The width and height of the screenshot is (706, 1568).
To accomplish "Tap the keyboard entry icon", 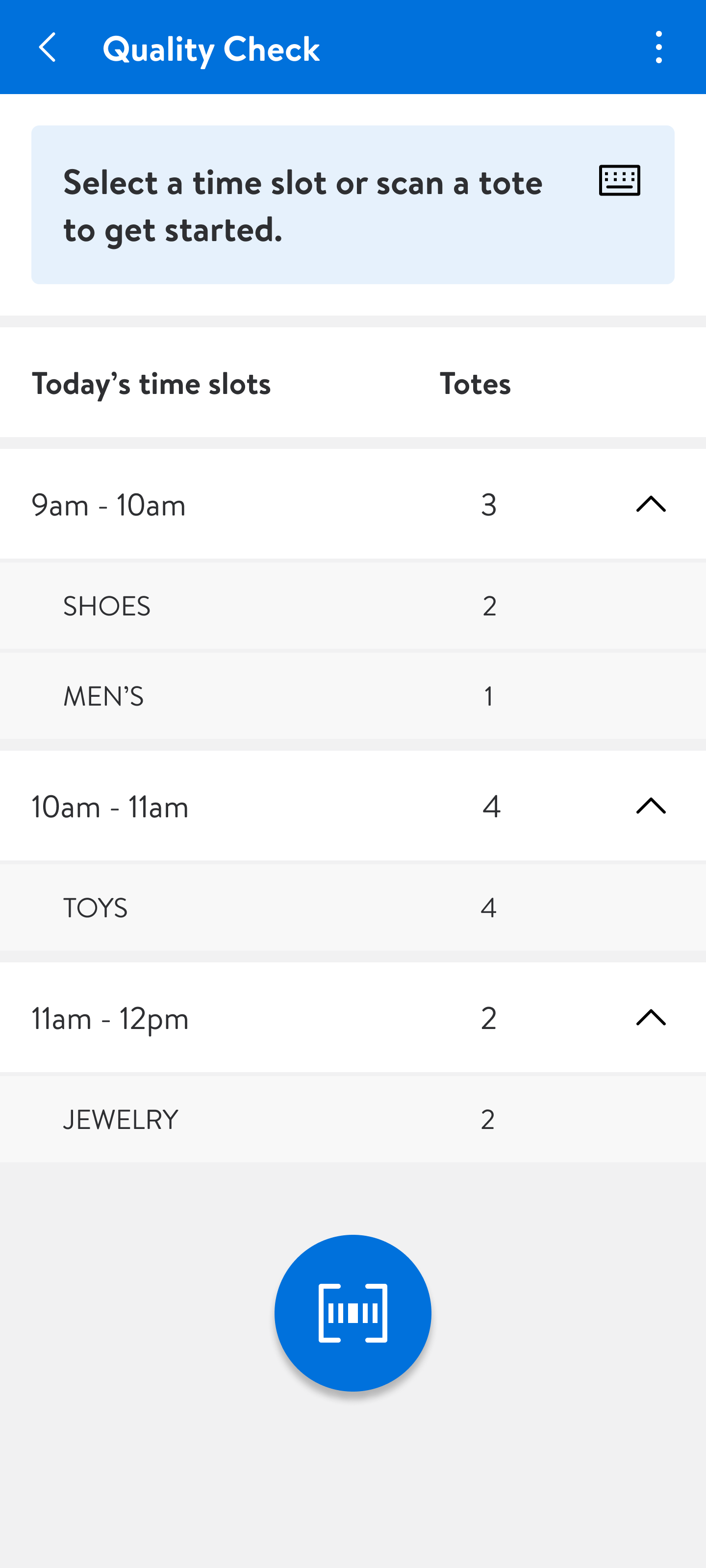I will click(x=619, y=180).
